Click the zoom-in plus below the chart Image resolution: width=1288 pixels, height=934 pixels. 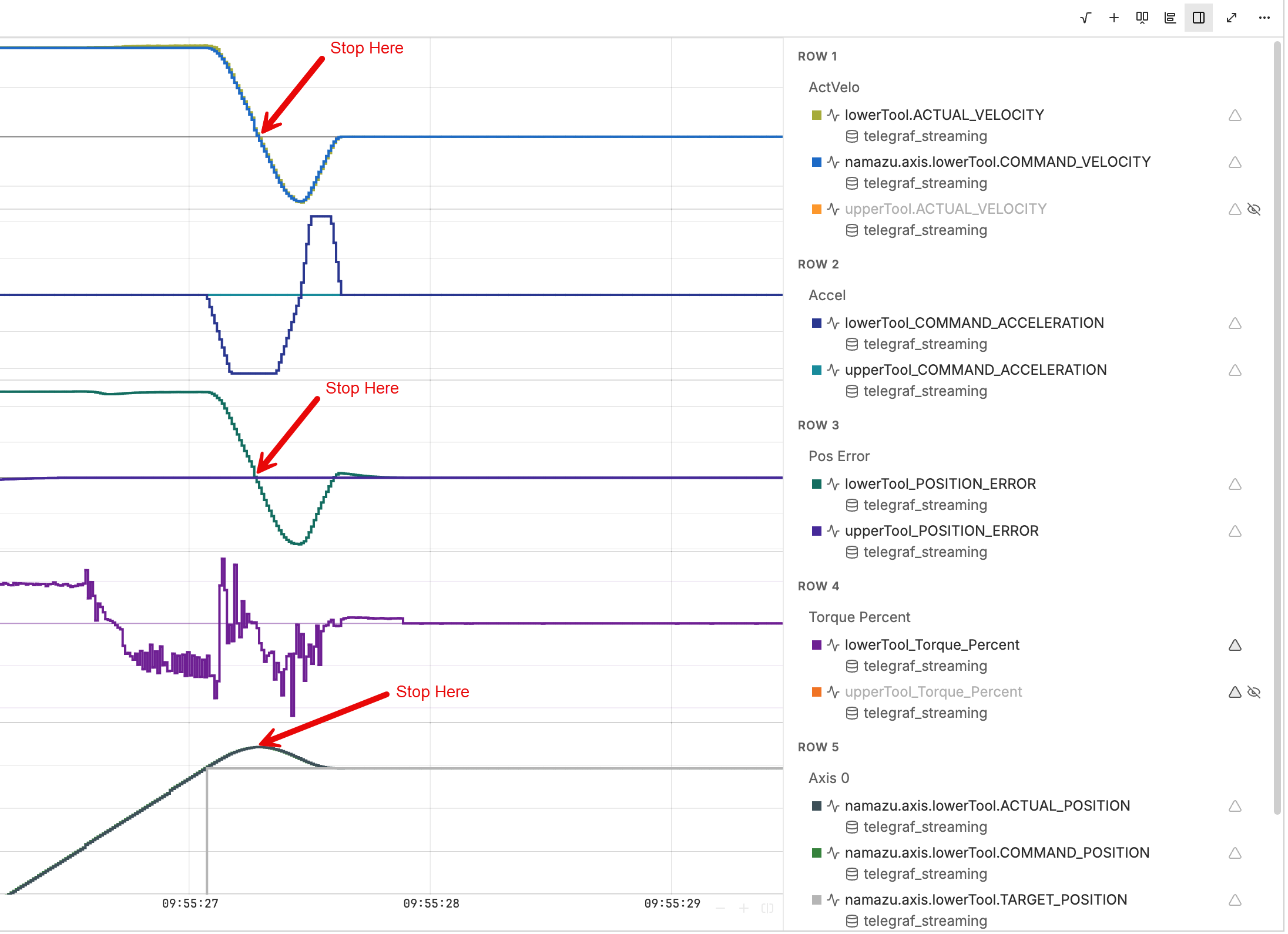[743, 908]
